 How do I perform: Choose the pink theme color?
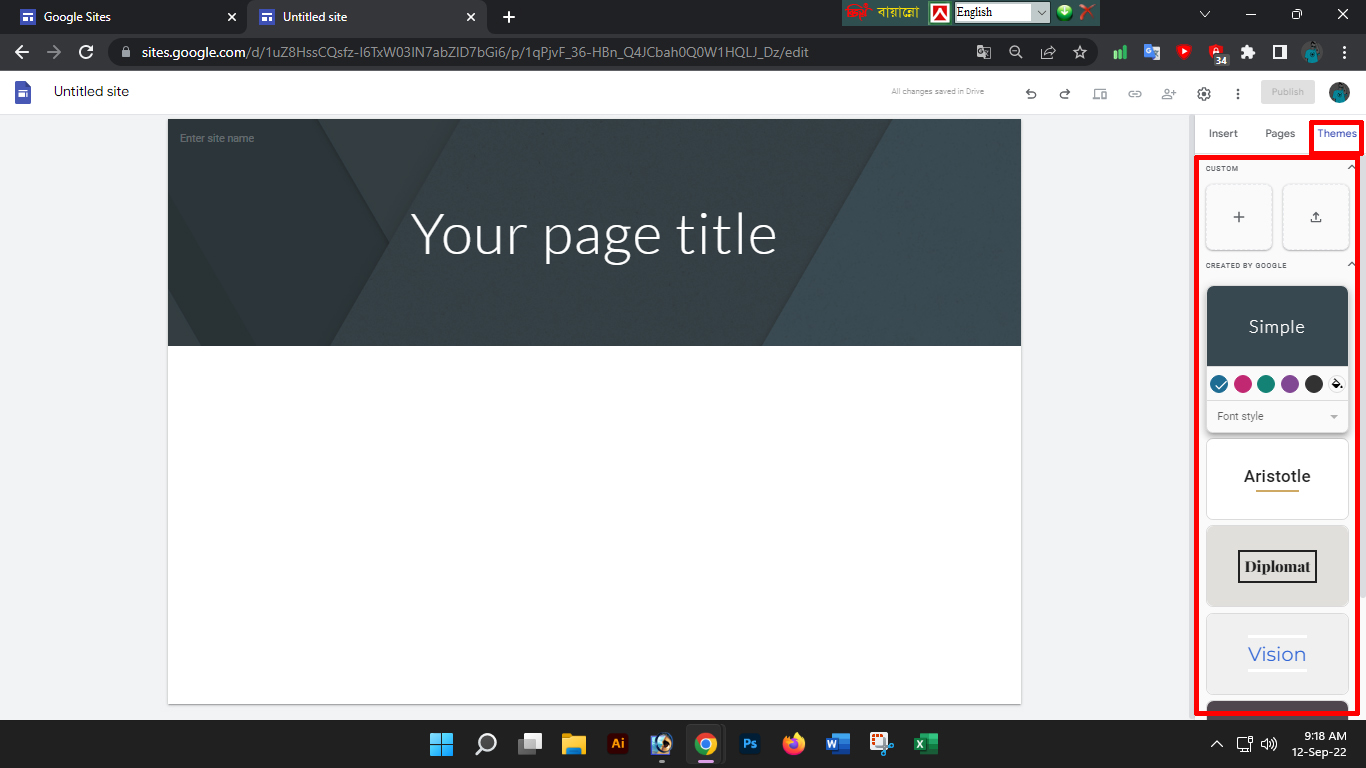1243,384
